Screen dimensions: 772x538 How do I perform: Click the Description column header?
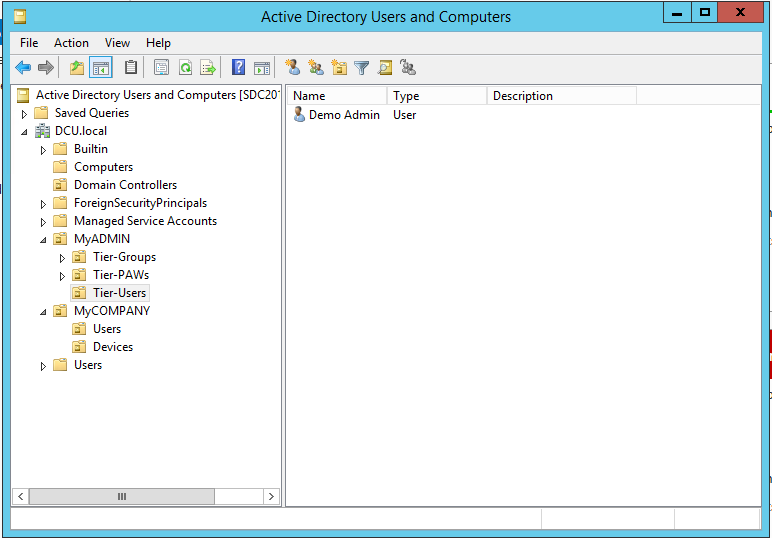[x=560, y=96]
